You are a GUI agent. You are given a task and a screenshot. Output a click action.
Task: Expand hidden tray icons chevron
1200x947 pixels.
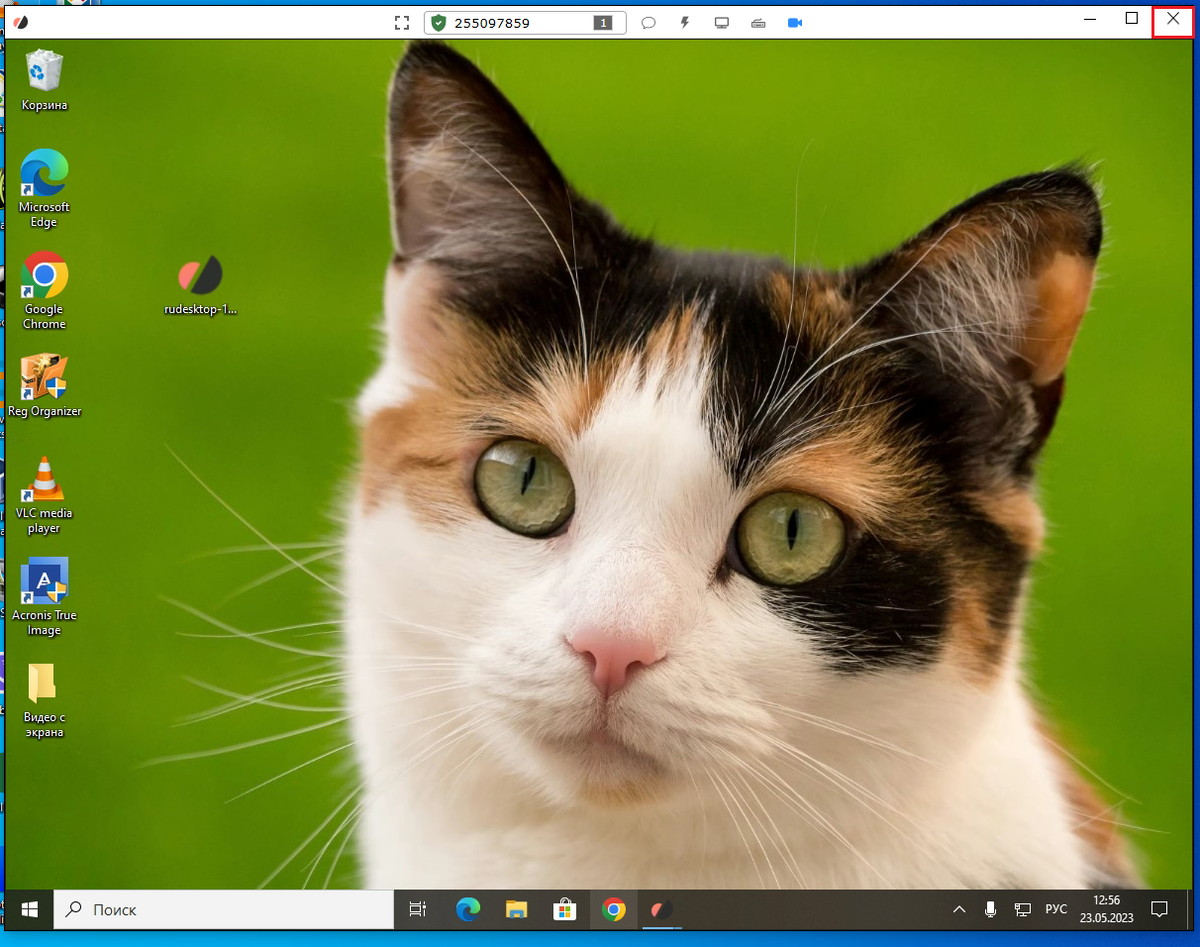(958, 909)
